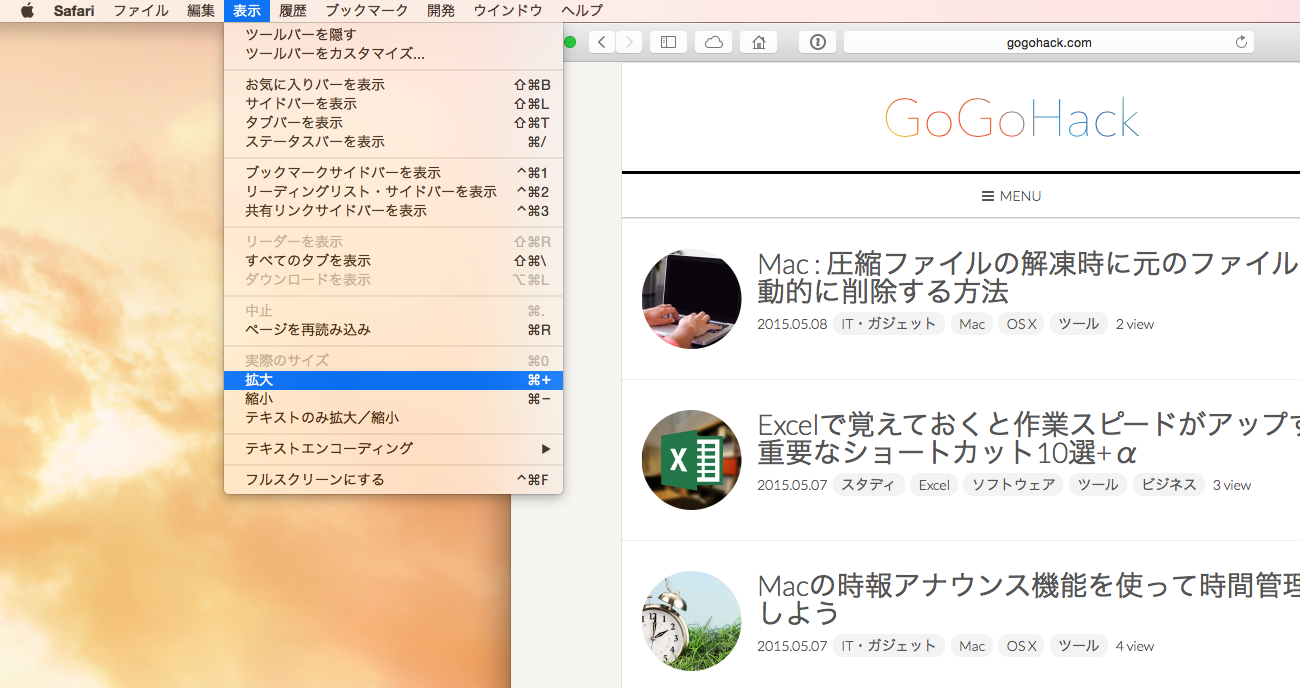The height and width of the screenshot is (688, 1300).
Task: Open the laptop article thumbnail
Action: tap(691, 299)
